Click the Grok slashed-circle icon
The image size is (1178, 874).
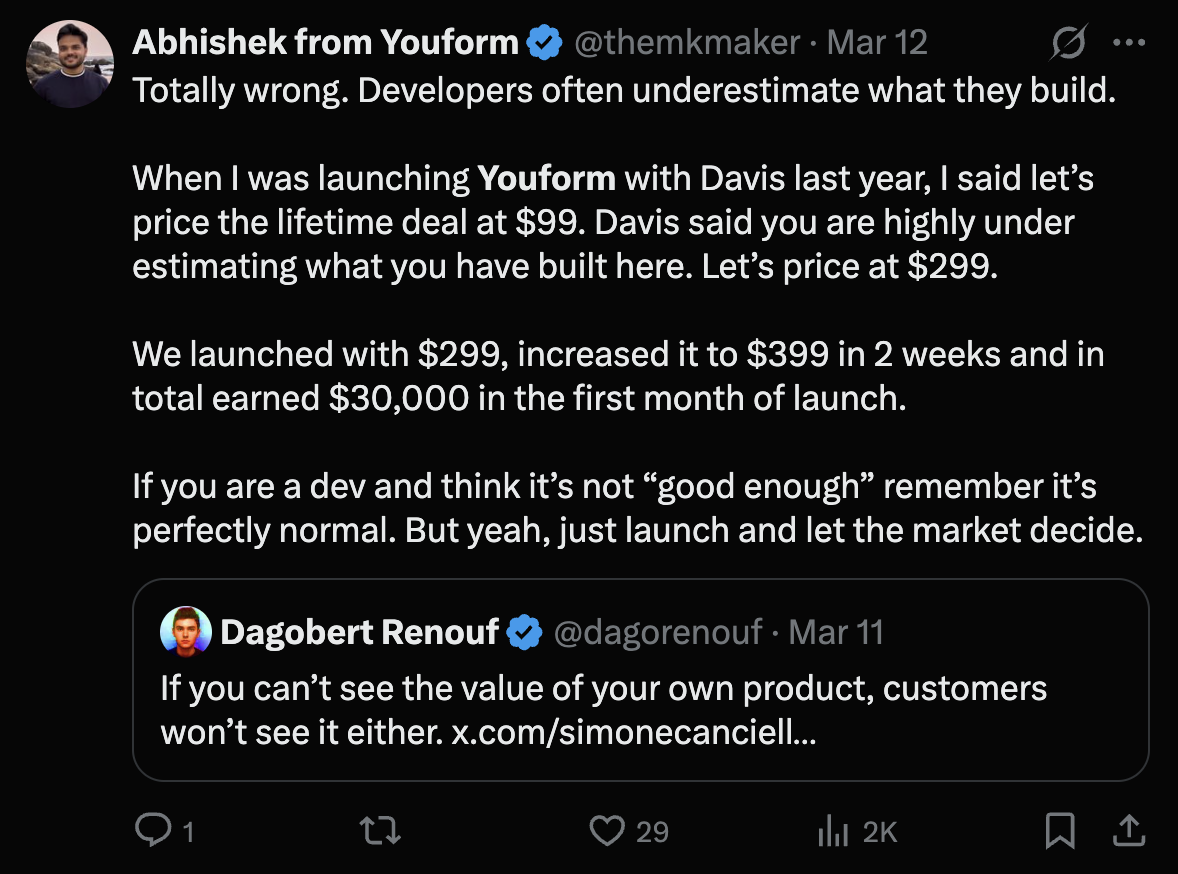pyautogui.click(x=1069, y=43)
